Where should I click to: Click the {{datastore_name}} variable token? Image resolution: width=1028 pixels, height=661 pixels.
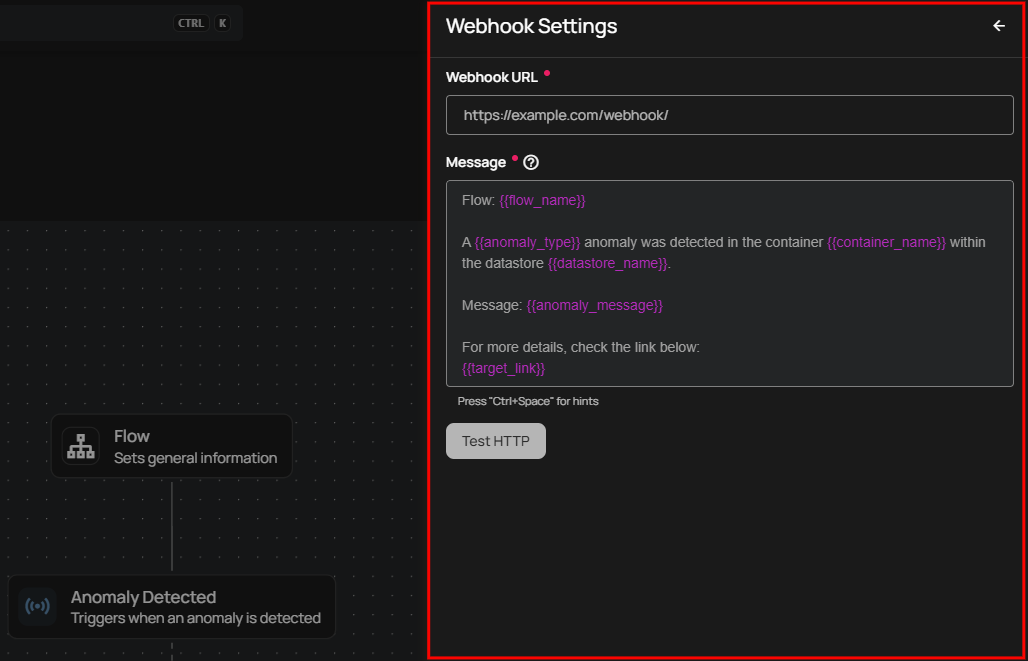607,263
